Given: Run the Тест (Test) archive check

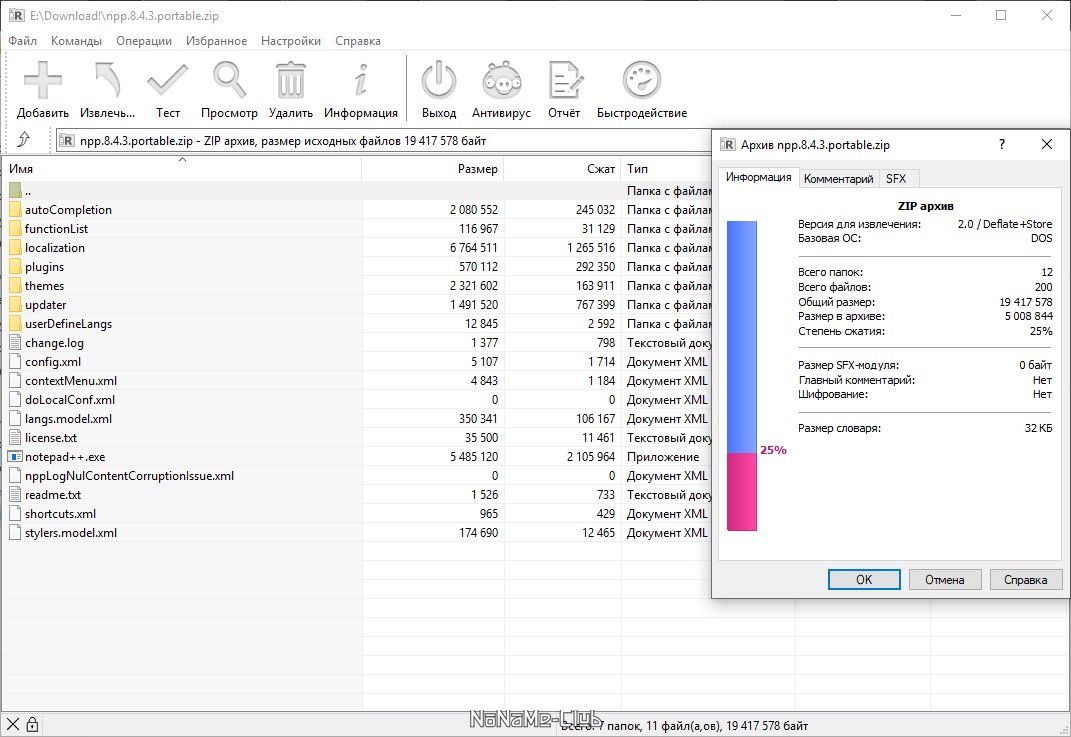Looking at the screenshot, I should 167,89.
